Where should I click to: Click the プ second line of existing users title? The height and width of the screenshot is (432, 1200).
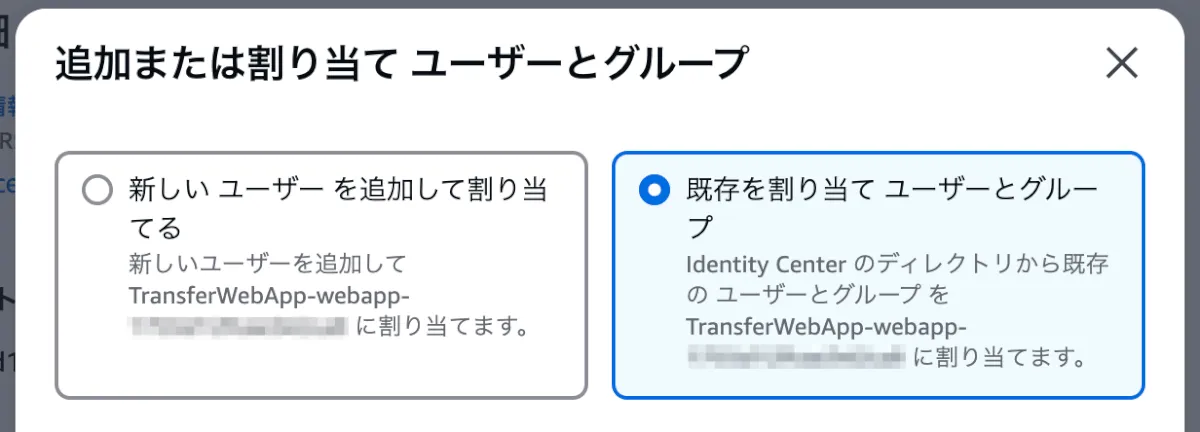pos(701,228)
